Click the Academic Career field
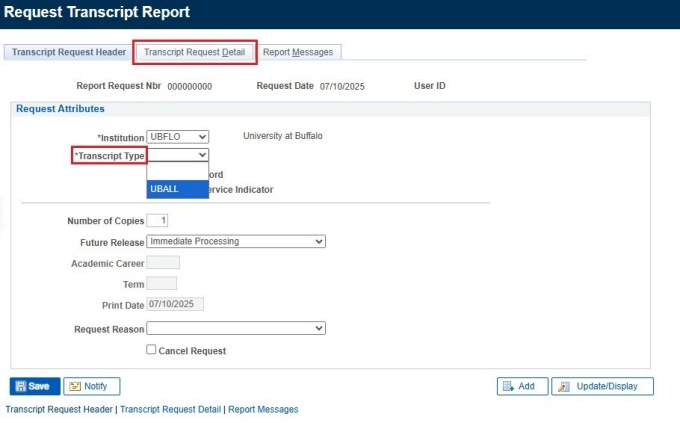Image resolution: width=680 pixels, height=423 pixels. [x=163, y=262]
